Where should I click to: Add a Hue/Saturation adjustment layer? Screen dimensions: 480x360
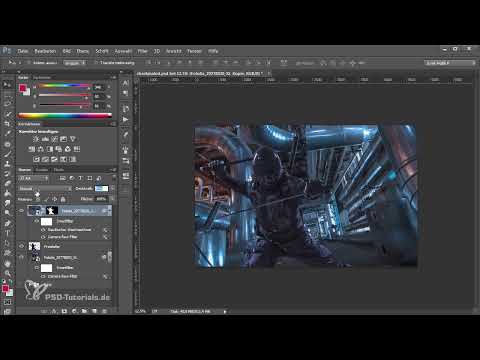[x=31, y=149]
